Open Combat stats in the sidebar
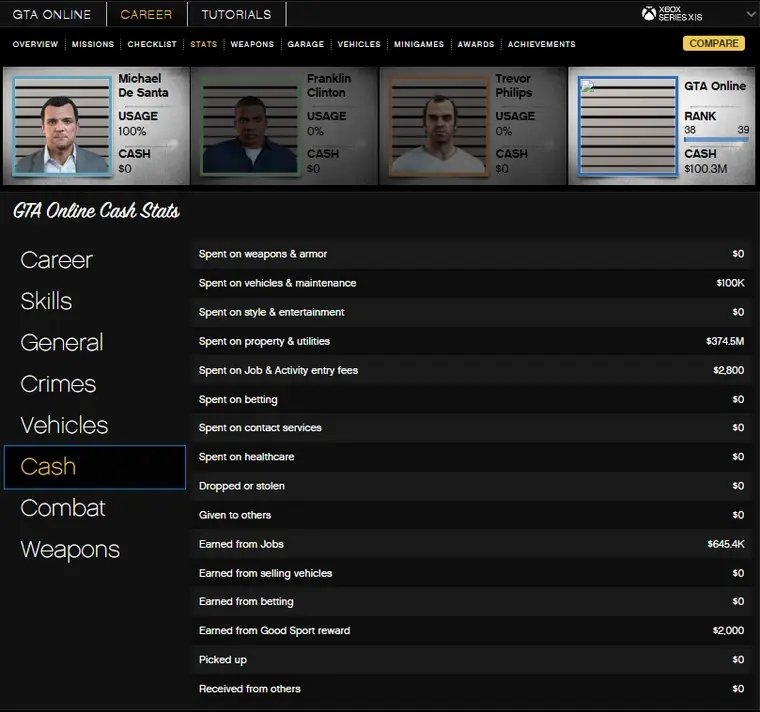Image resolution: width=760 pixels, height=712 pixels. click(x=62, y=508)
